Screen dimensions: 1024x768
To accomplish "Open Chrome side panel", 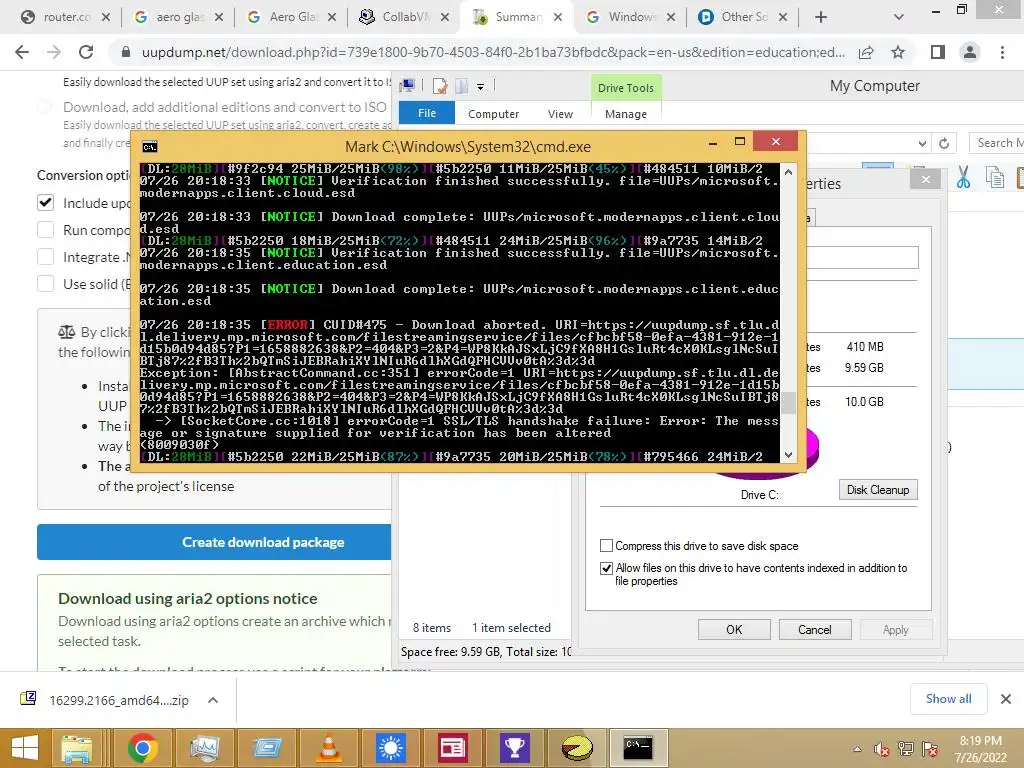I will [938, 52].
